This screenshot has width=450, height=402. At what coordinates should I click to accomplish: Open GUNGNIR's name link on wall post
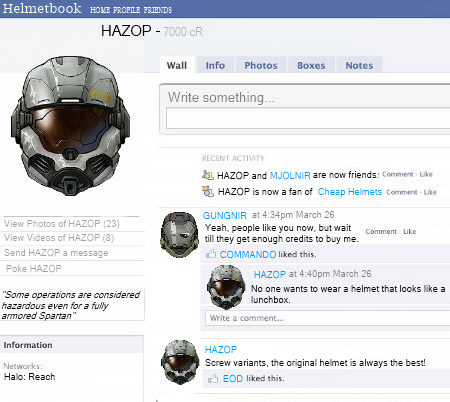coord(225,215)
